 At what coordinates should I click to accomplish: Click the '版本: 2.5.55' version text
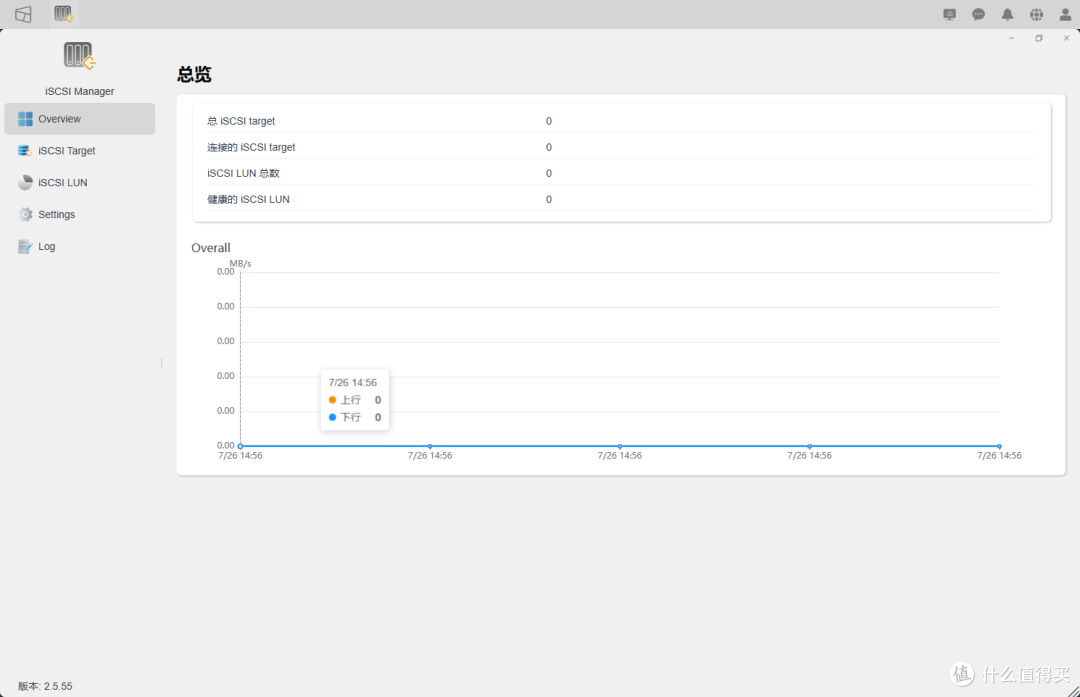pyautogui.click(x=45, y=686)
